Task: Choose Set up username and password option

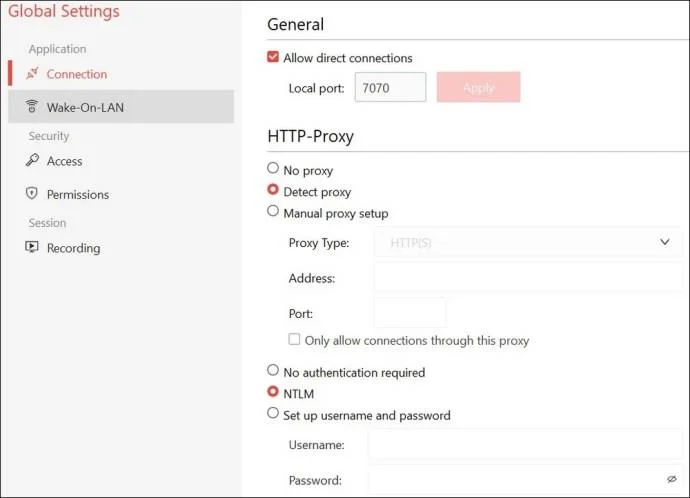Action: click(x=273, y=413)
